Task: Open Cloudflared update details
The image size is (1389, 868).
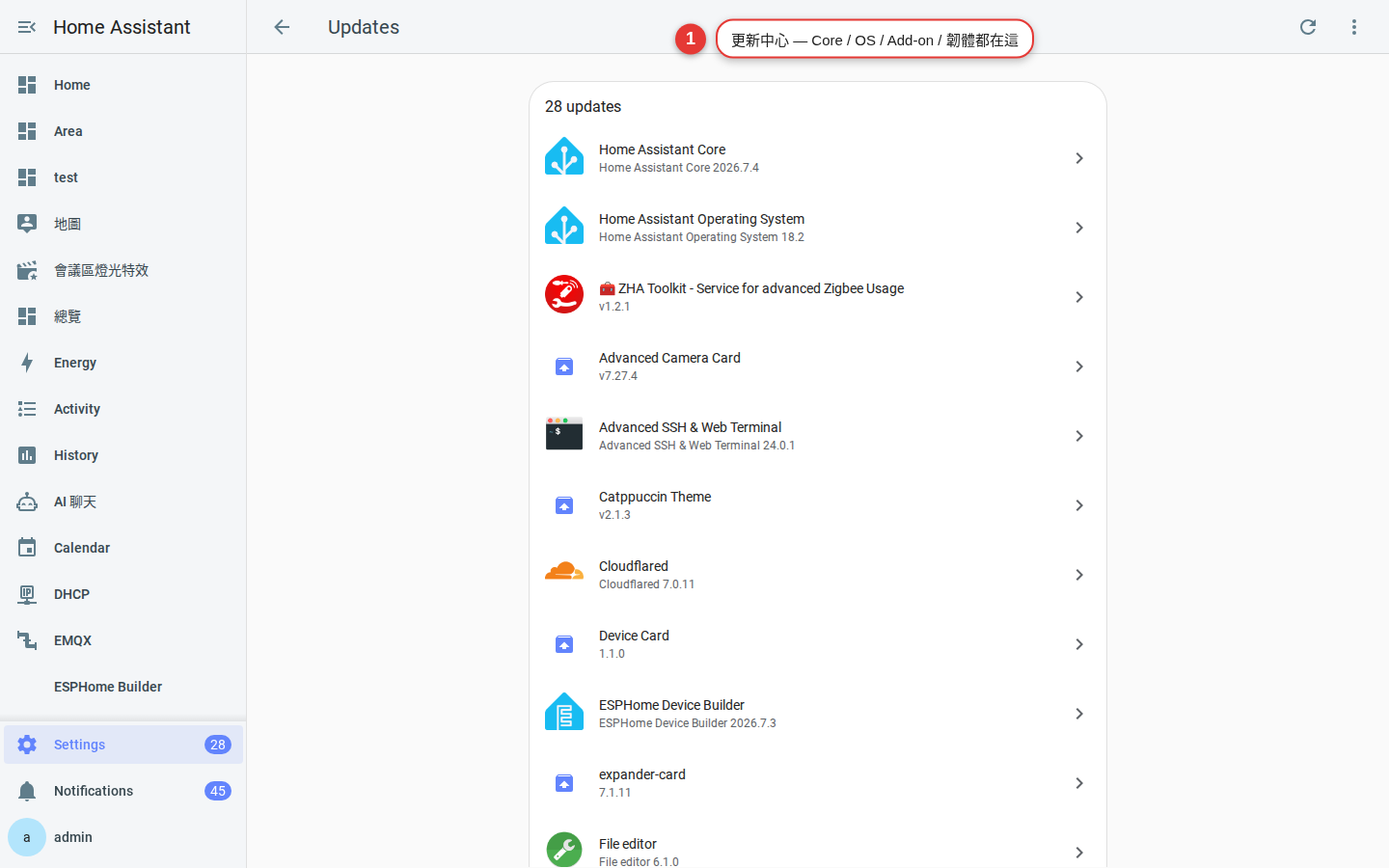Action: [818, 575]
